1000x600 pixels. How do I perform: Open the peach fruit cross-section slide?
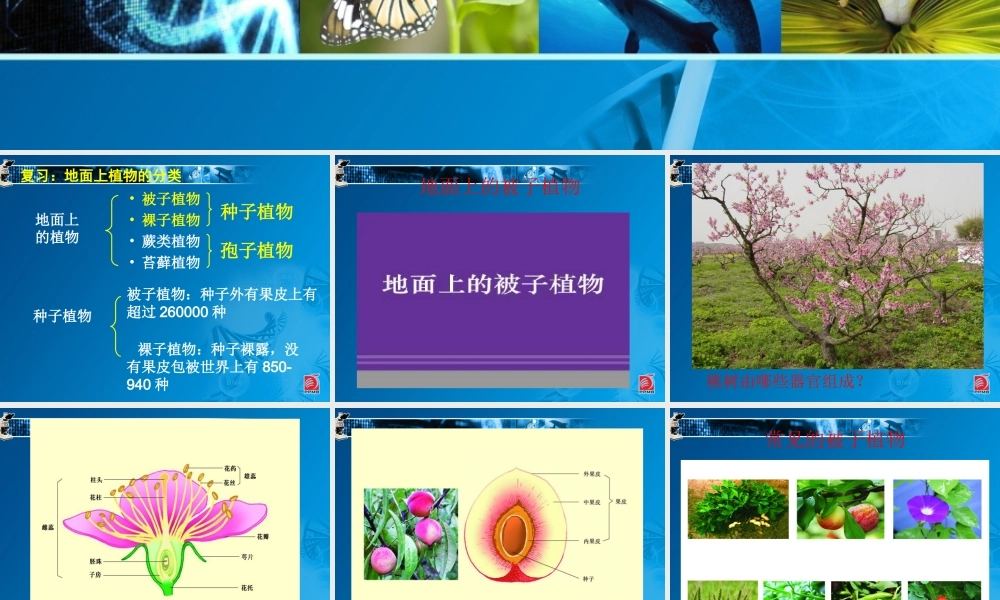(x=499, y=504)
